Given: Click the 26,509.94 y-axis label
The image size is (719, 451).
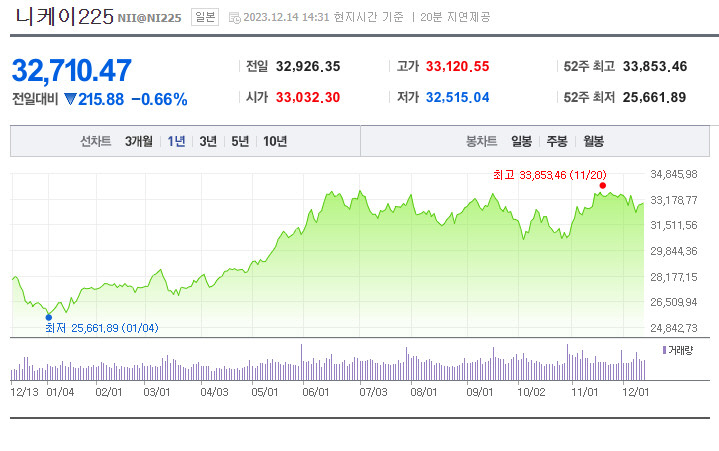Looking at the screenshot, I should [674, 302].
